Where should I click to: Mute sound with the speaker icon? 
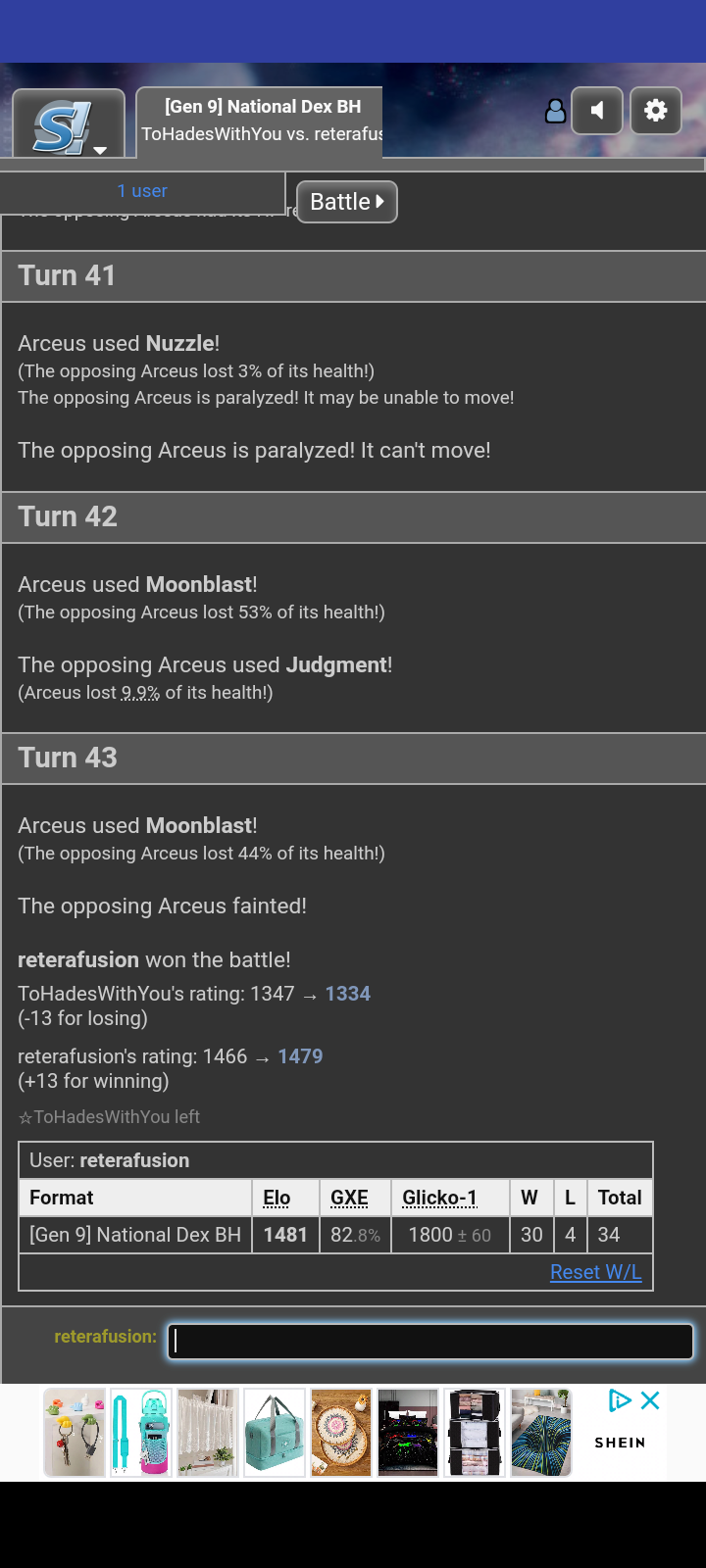(x=598, y=110)
